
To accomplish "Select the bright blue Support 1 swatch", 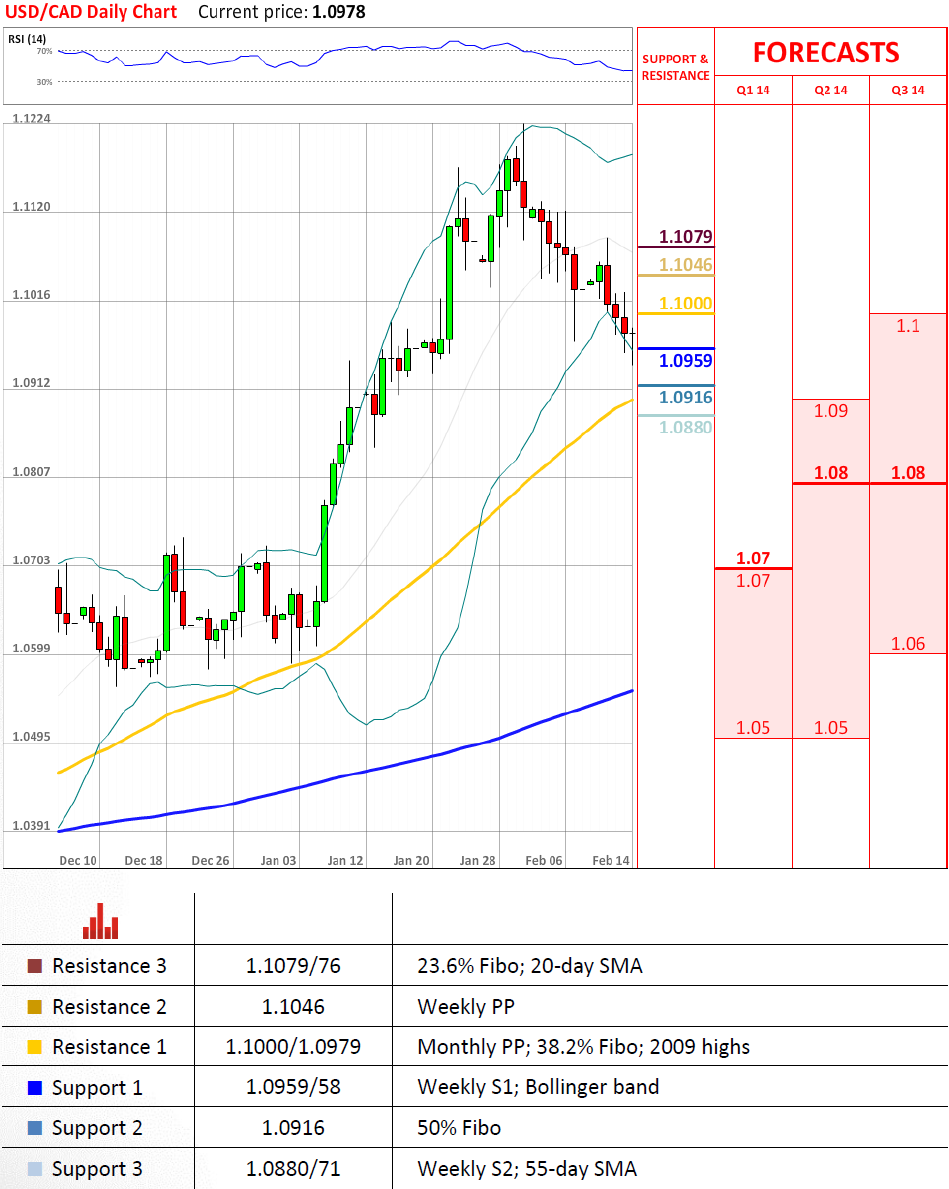I will [35, 1088].
